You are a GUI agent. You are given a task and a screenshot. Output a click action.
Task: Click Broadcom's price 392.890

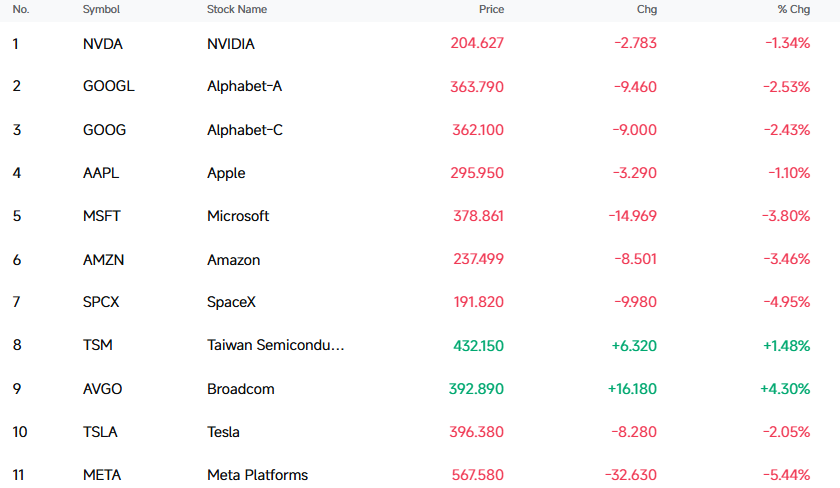[x=476, y=389]
